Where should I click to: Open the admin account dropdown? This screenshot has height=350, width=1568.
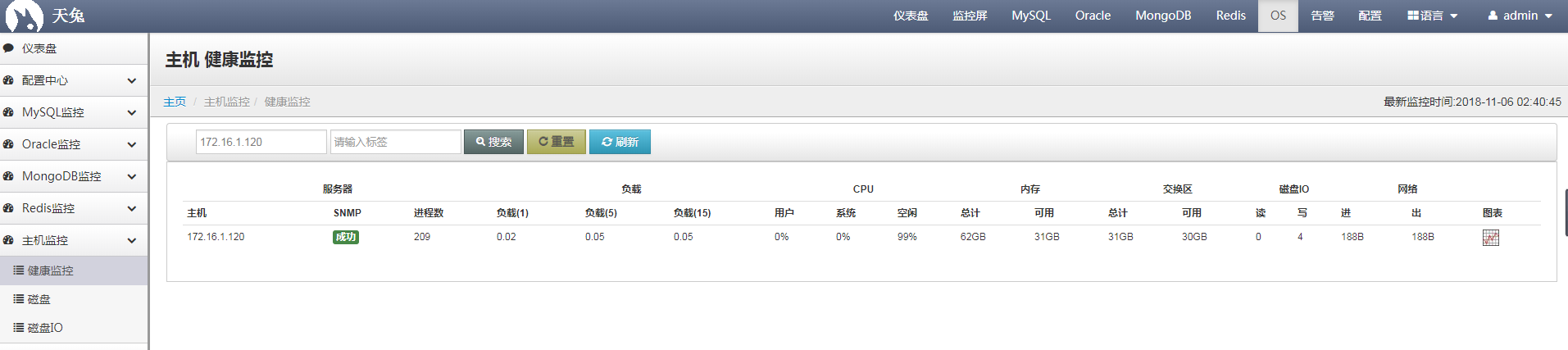[1520, 16]
